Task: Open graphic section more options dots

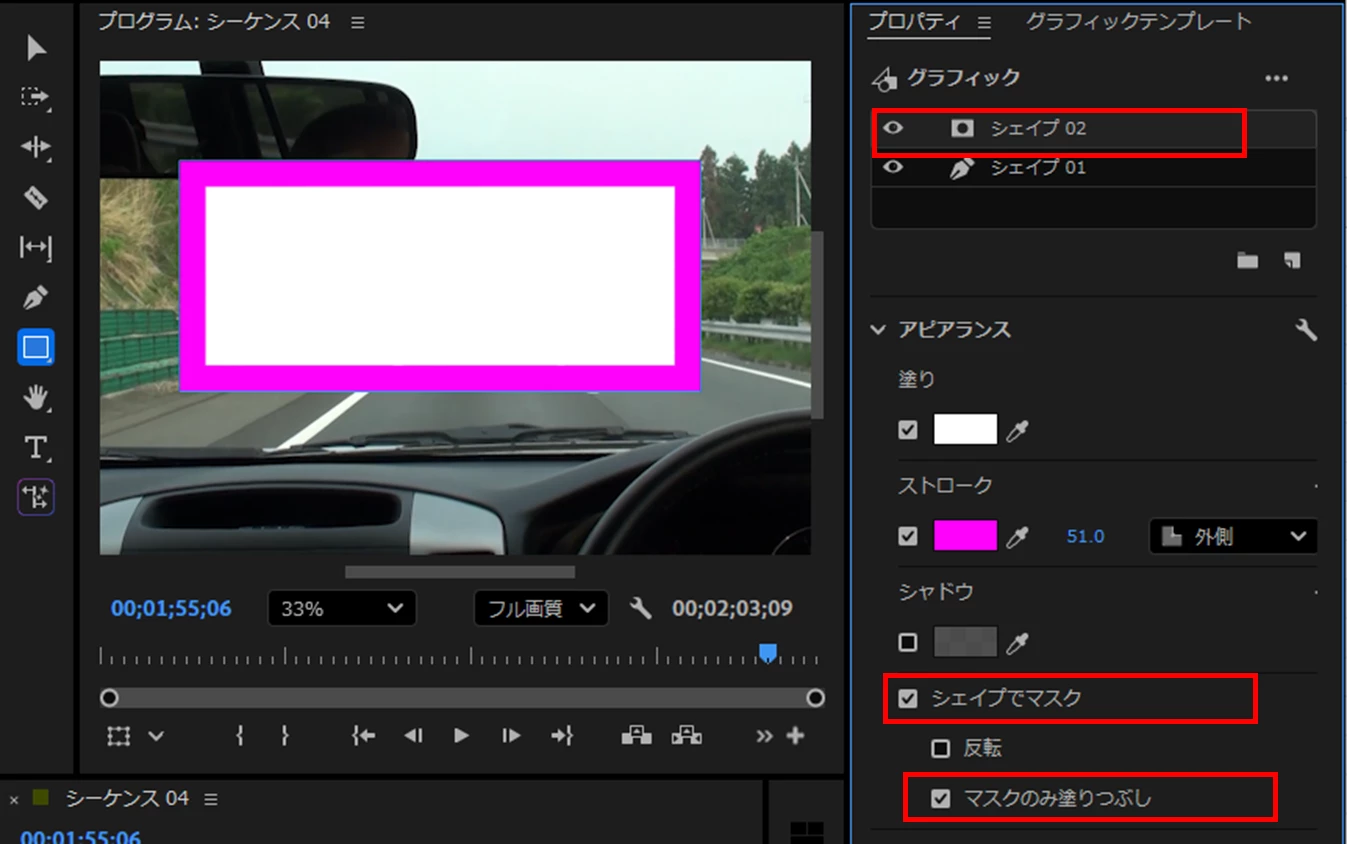Action: (1277, 78)
